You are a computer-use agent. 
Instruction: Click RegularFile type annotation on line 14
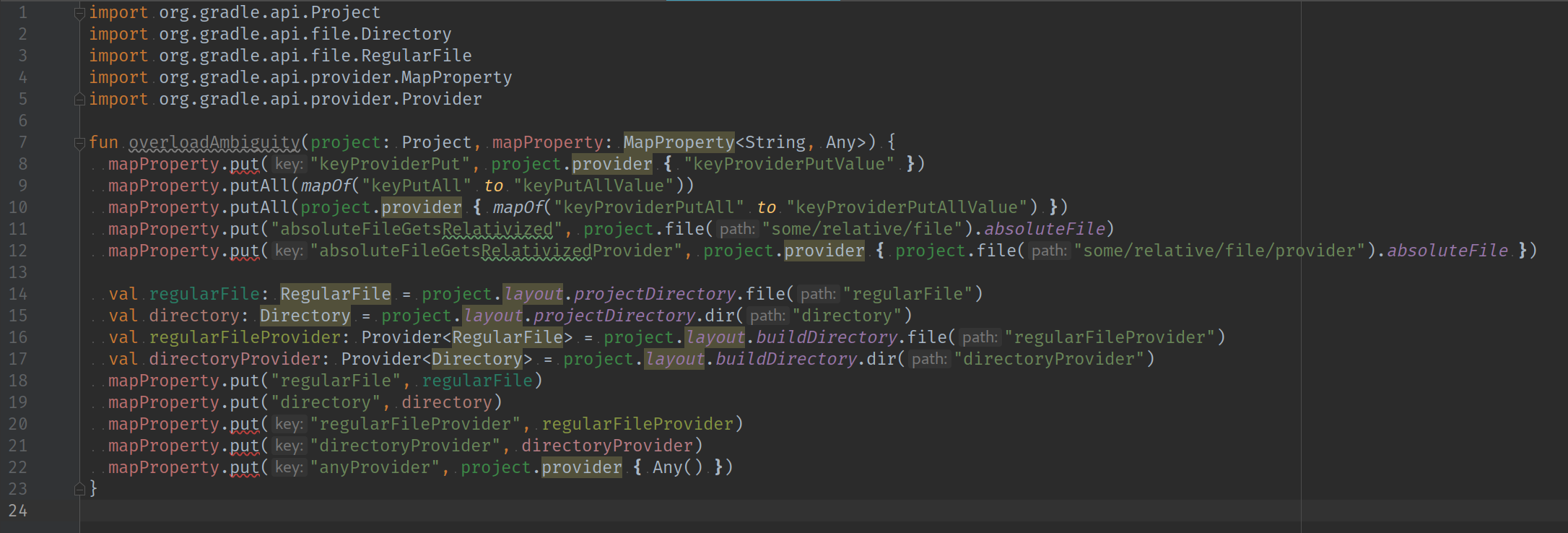pos(336,294)
